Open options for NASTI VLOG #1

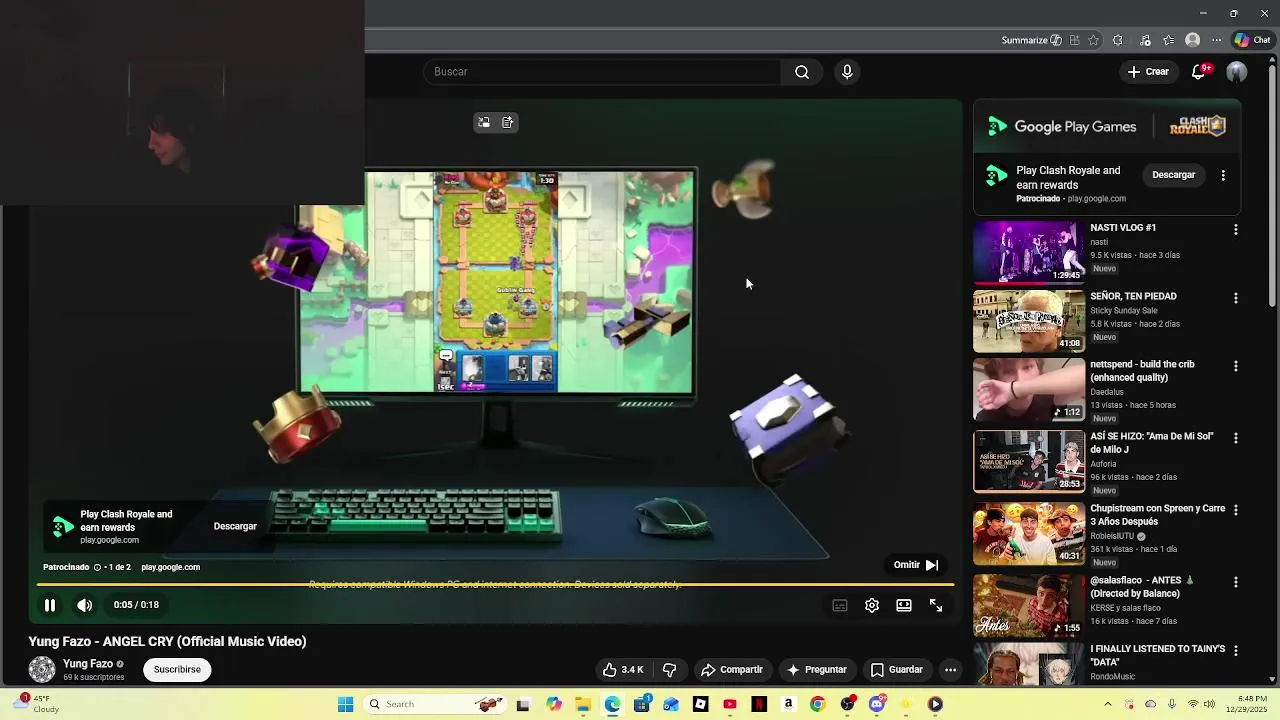pos(1236,230)
